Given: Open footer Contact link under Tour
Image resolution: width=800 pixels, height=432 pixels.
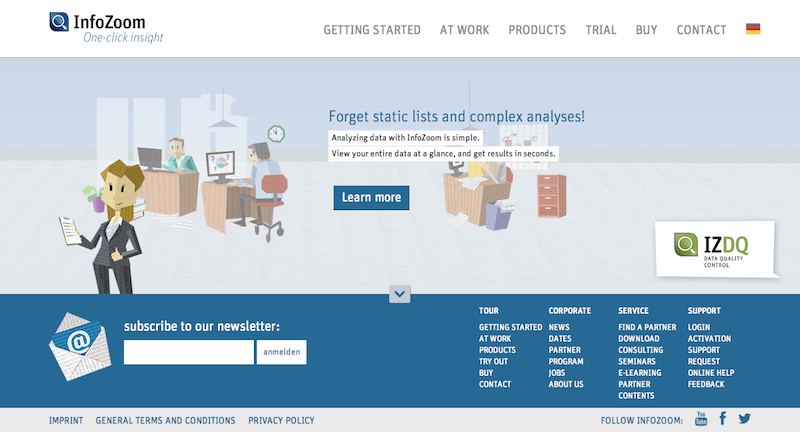Looking at the screenshot, I should [494, 384].
